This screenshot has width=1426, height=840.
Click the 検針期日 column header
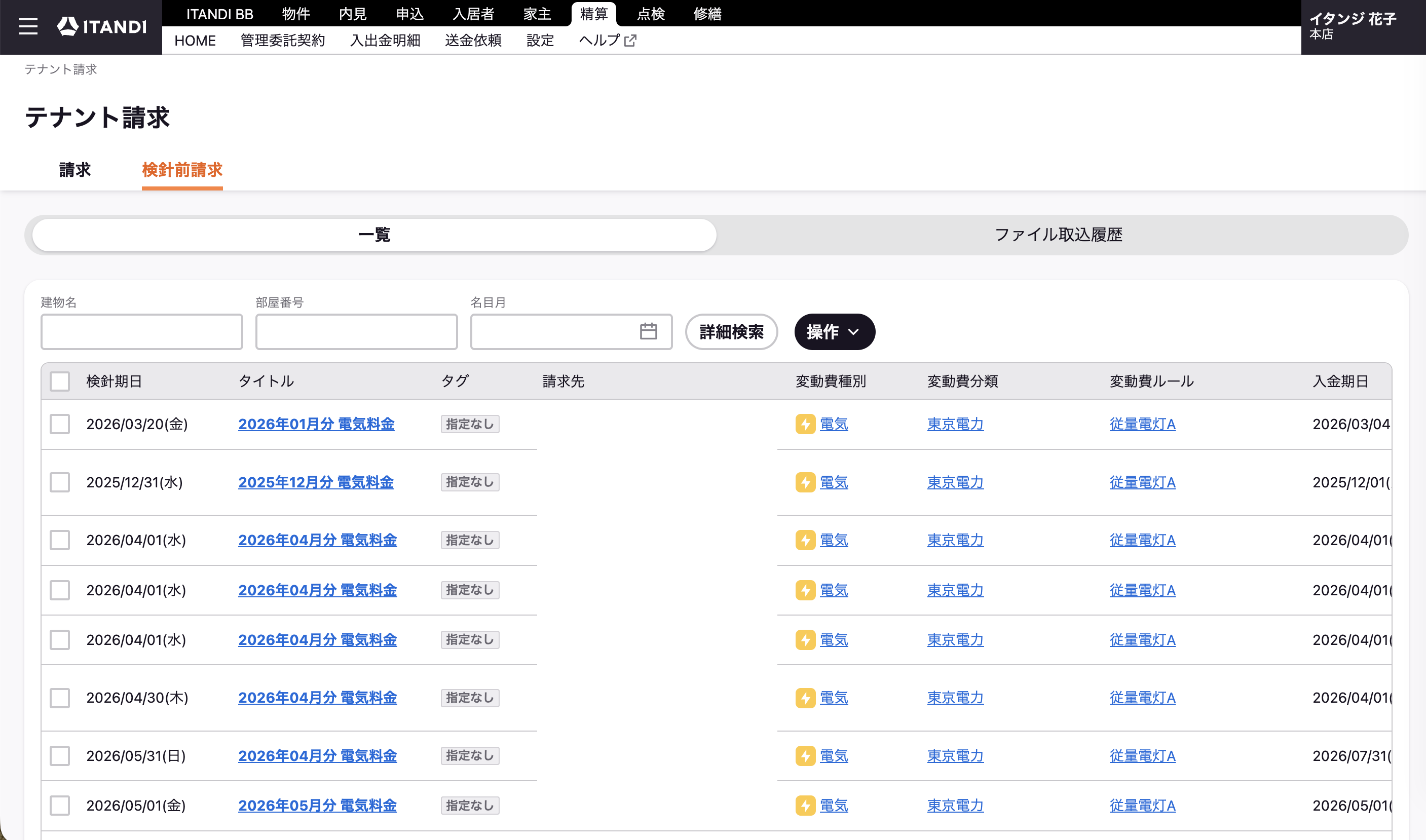pos(114,381)
